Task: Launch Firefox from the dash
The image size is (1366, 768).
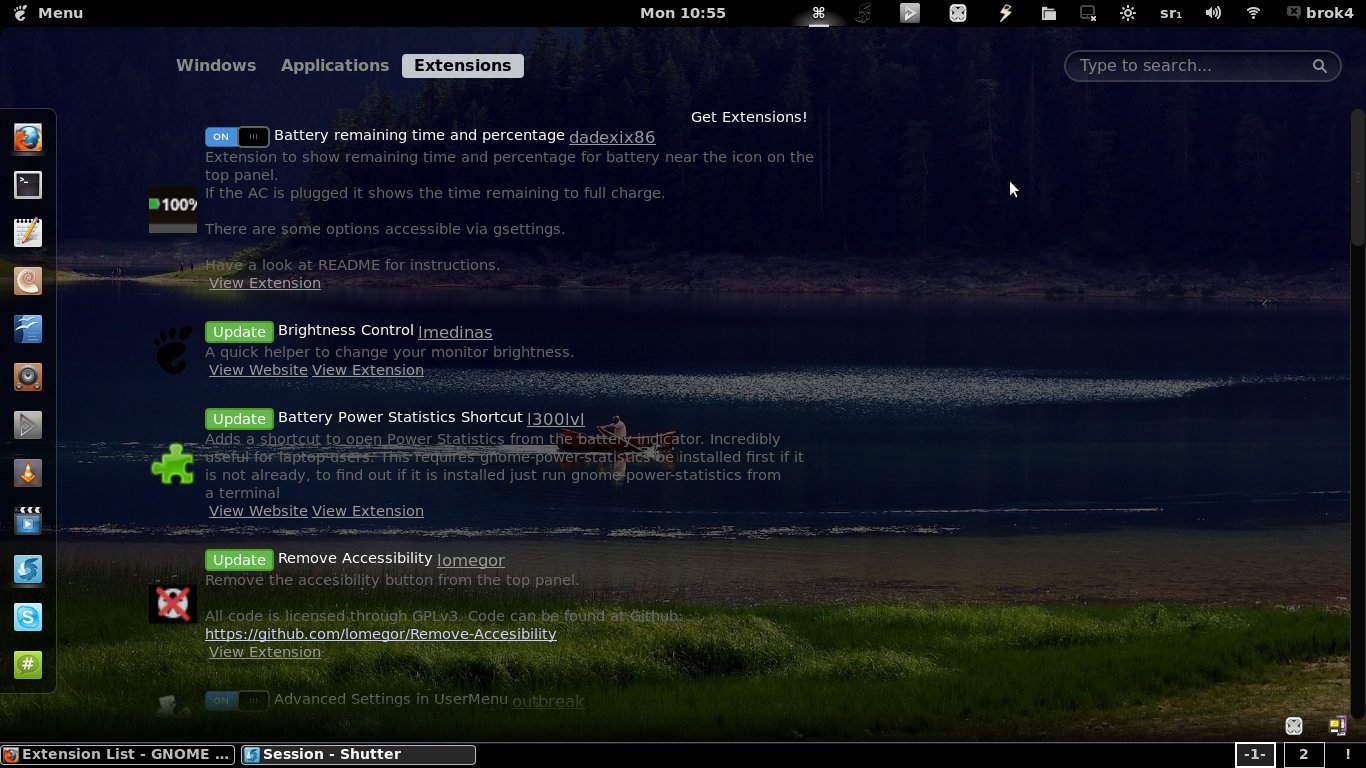Action: click(28, 137)
